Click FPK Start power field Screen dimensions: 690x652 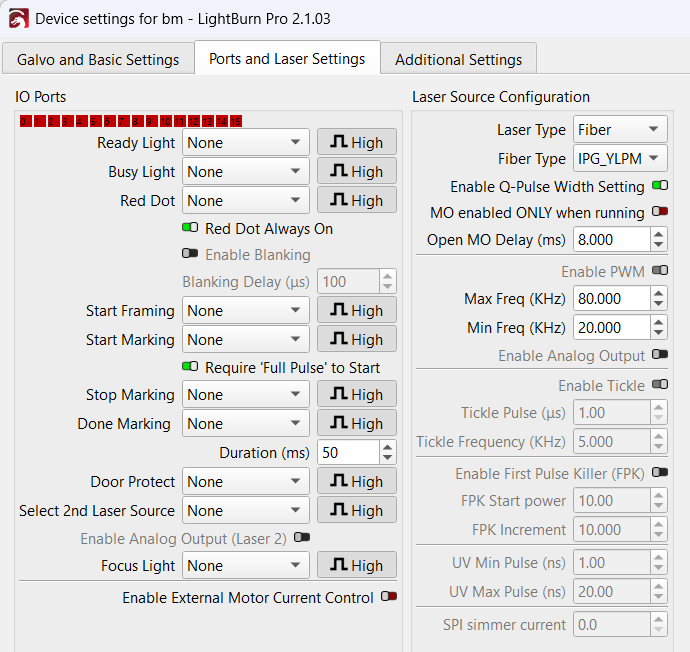[612, 500]
